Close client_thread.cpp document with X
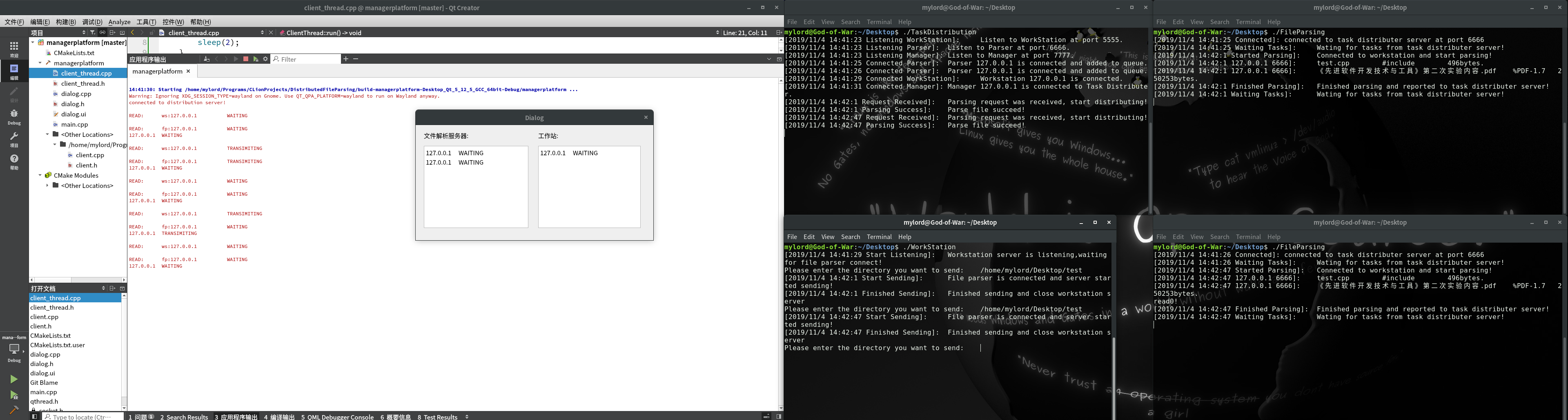Screen dimensions: 1568x420 (x=271, y=32)
